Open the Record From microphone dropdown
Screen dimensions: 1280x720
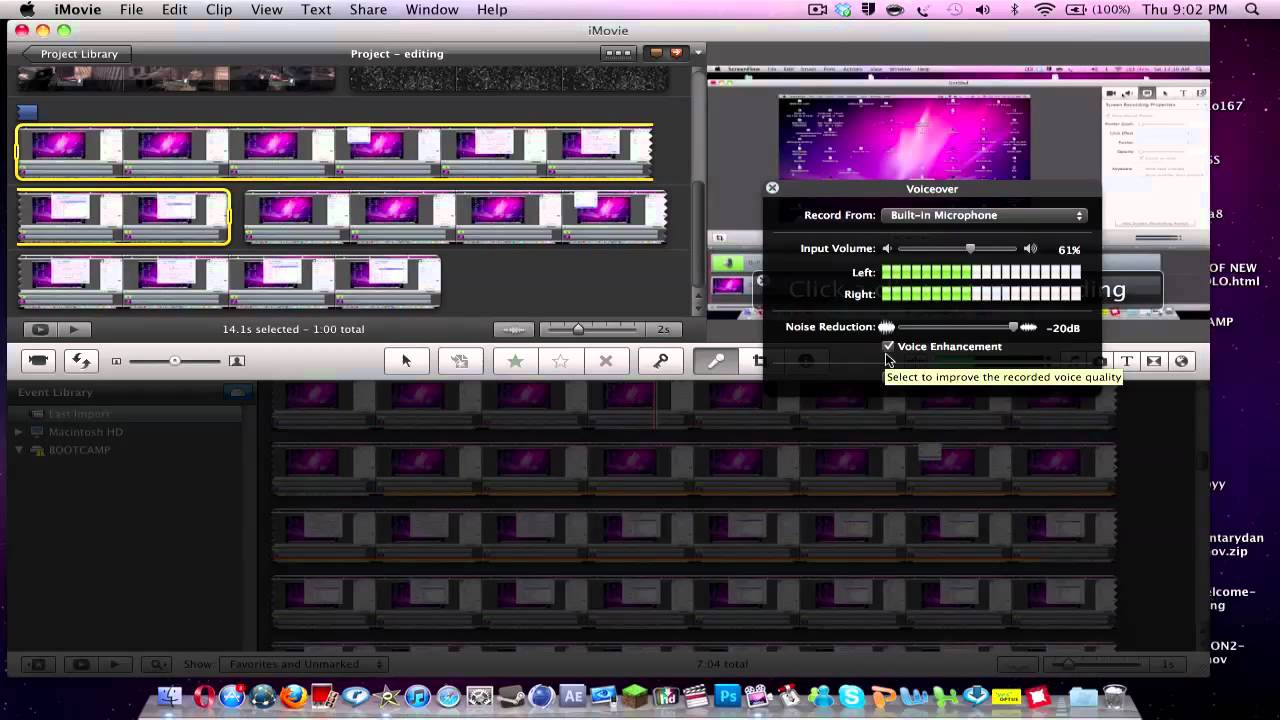click(x=983, y=215)
